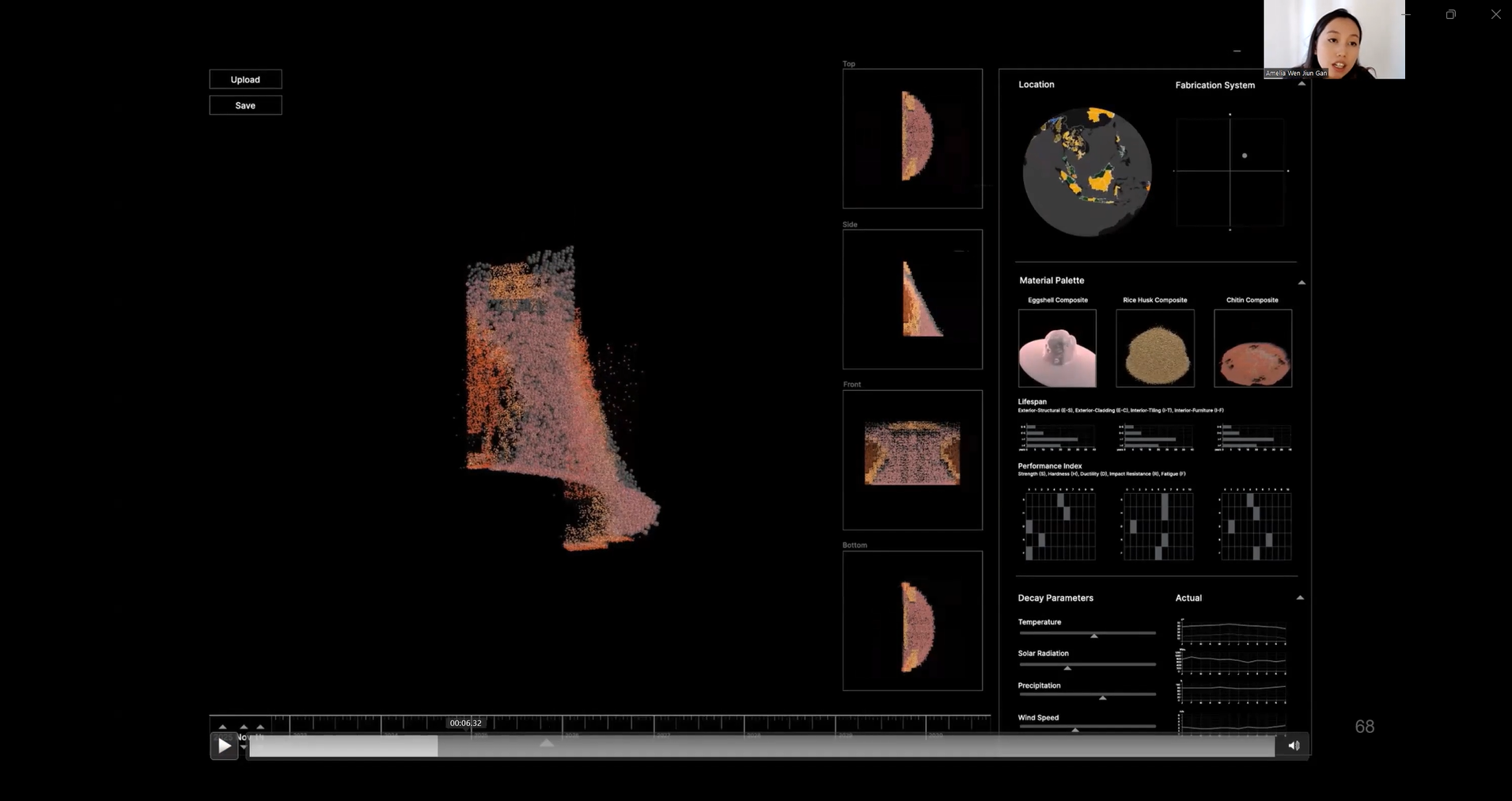1512x801 pixels.
Task: Click the Save button
Action: [x=245, y=105]
